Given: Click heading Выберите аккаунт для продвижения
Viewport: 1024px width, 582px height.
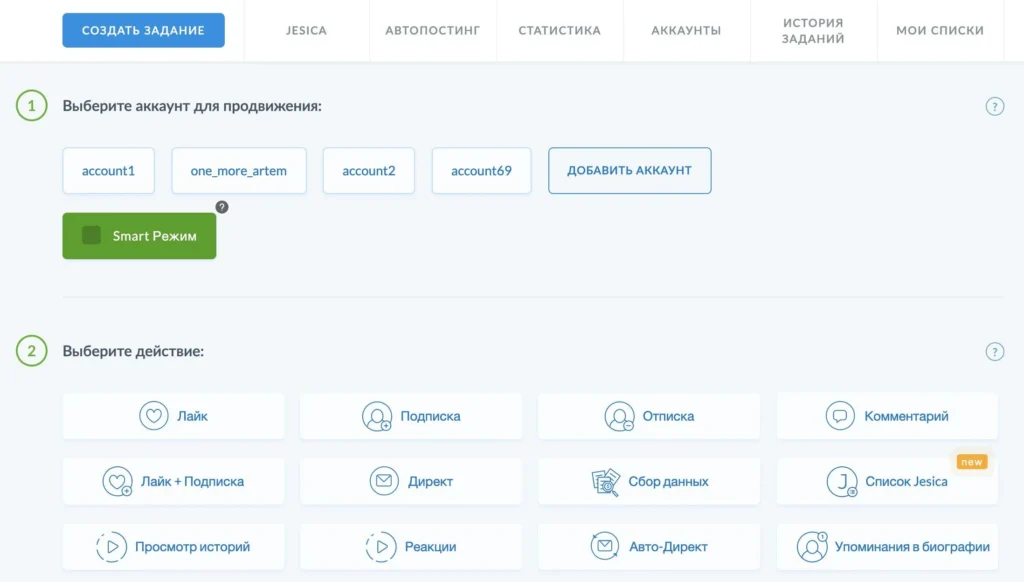Looking at the screenshot, I should pos(192,106).
